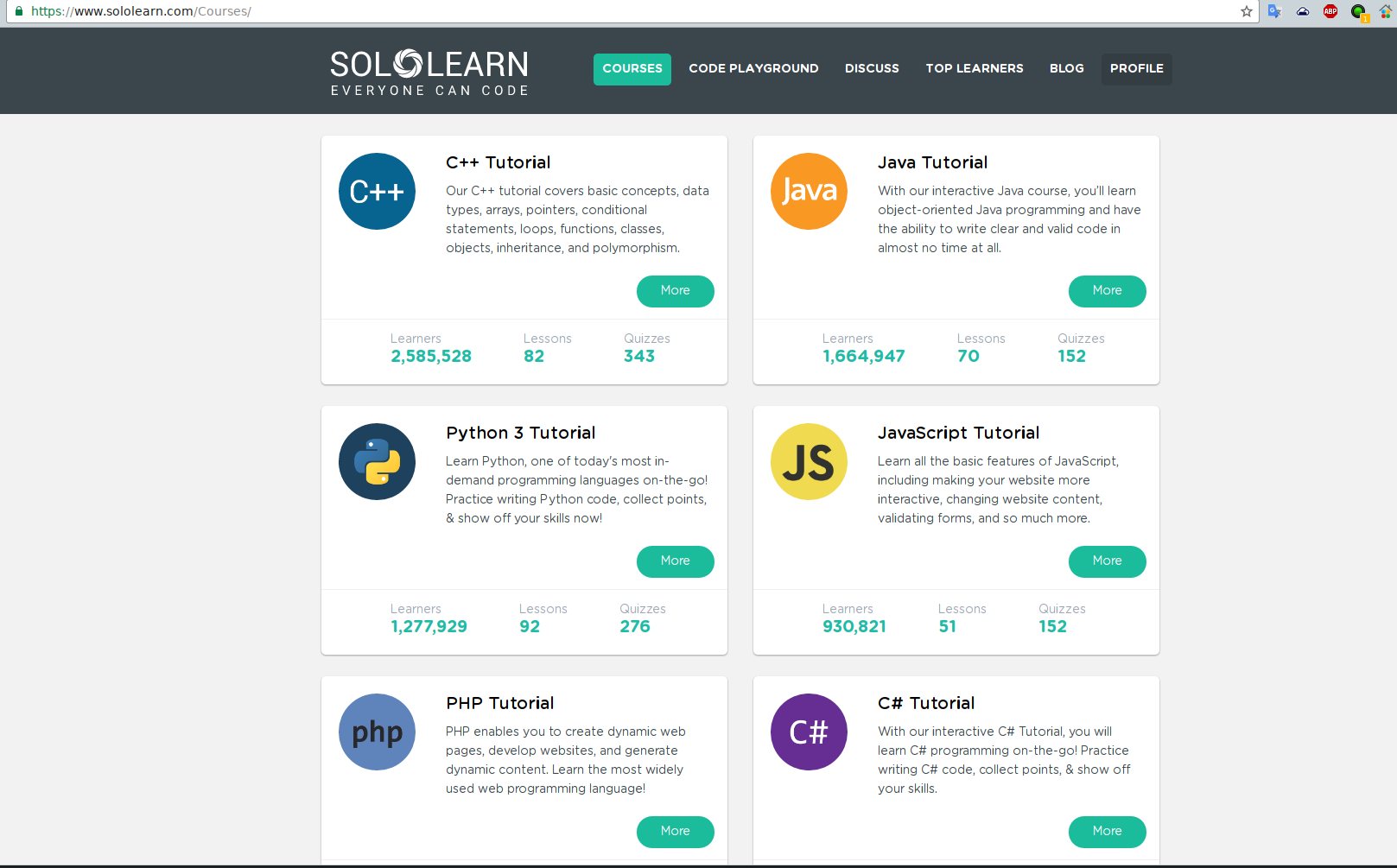This screenshot has width=1397, height=868.
Task: Click the JavaScript learners count 930,821
Action: click(x=854, y=626)
